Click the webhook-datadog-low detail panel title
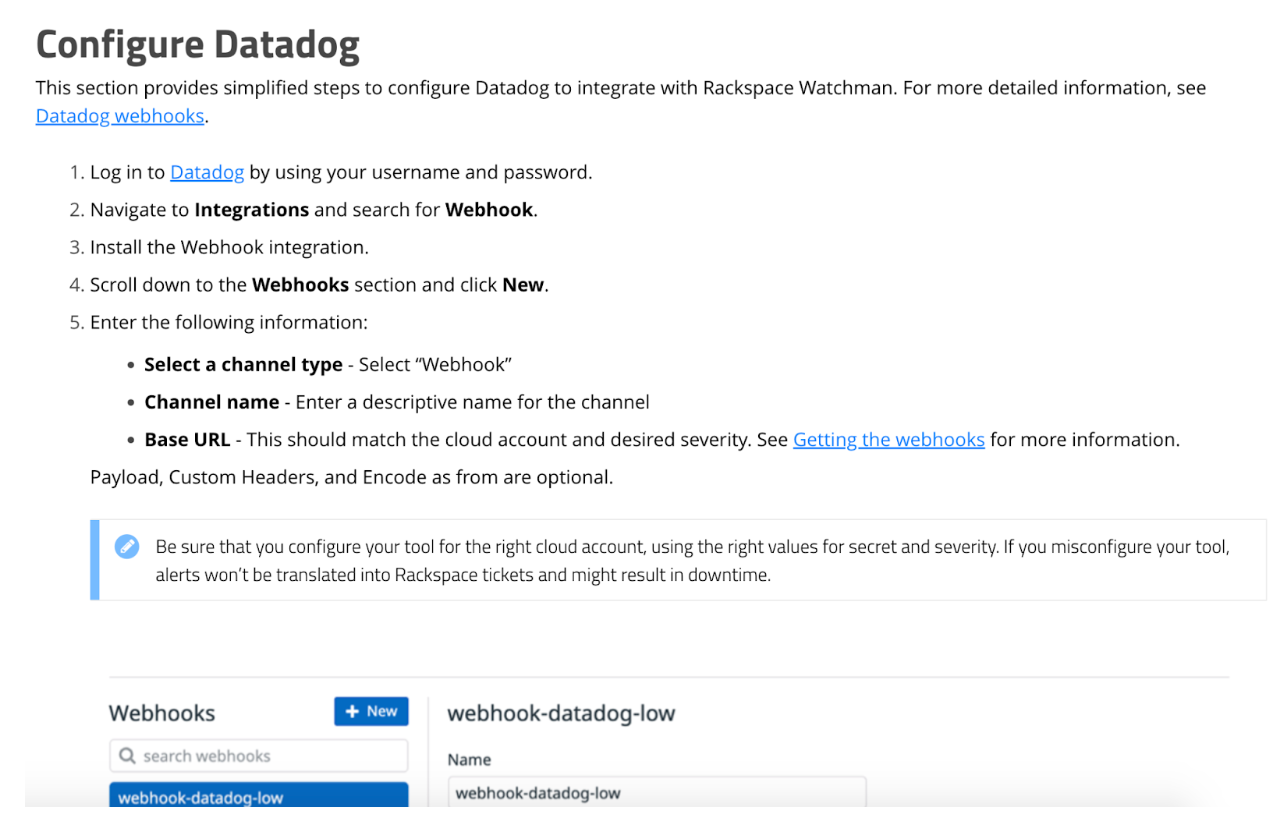1271x823 pixels. (561, 713)
